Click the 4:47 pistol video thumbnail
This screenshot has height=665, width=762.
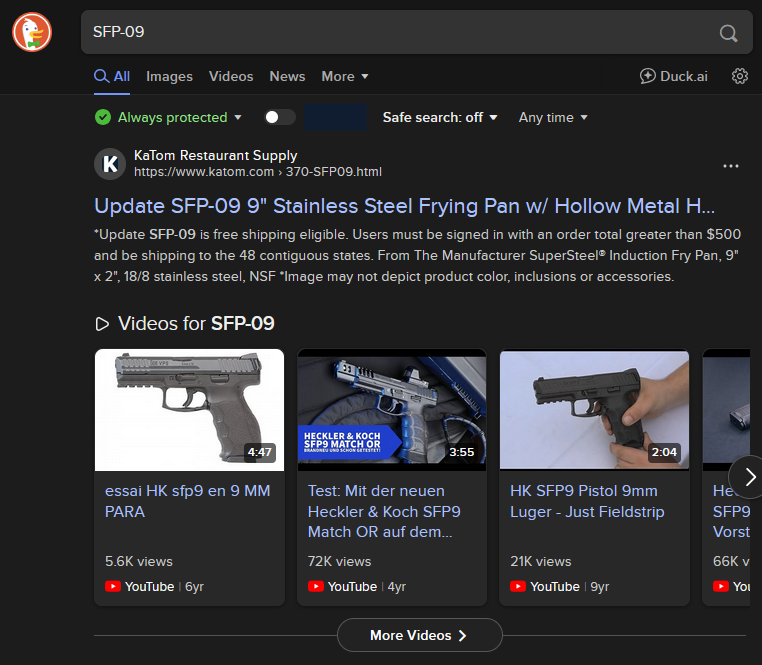pos(190,410)
